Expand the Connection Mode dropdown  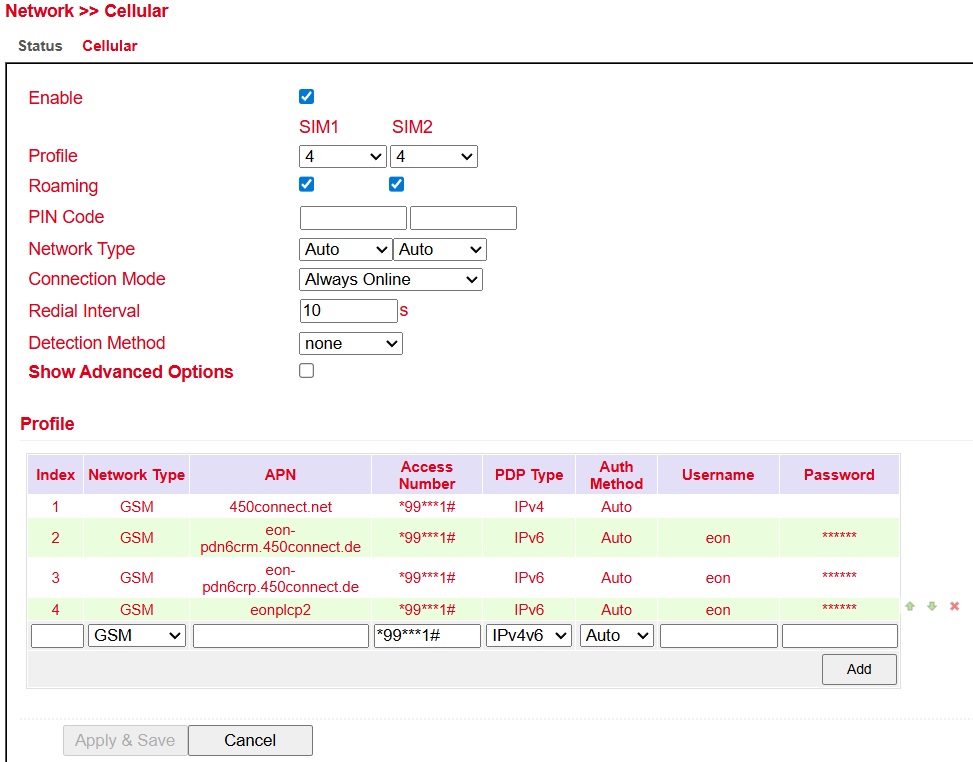tap(390, 280)
